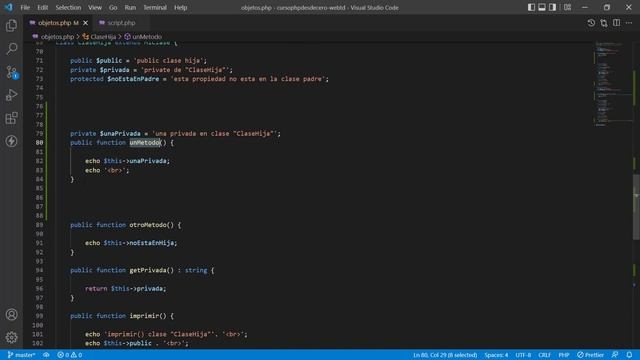Screen dimensions: 640x360
Task: Click the VS Code logo icon
Action: (9, 7)
